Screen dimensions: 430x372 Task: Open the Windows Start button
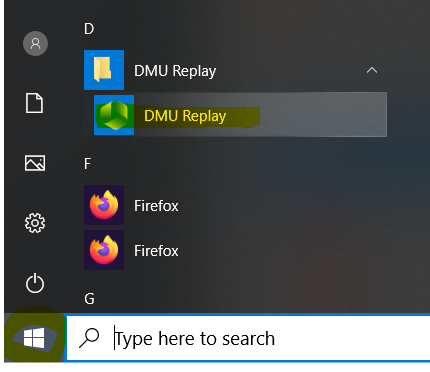pos(34,337)
